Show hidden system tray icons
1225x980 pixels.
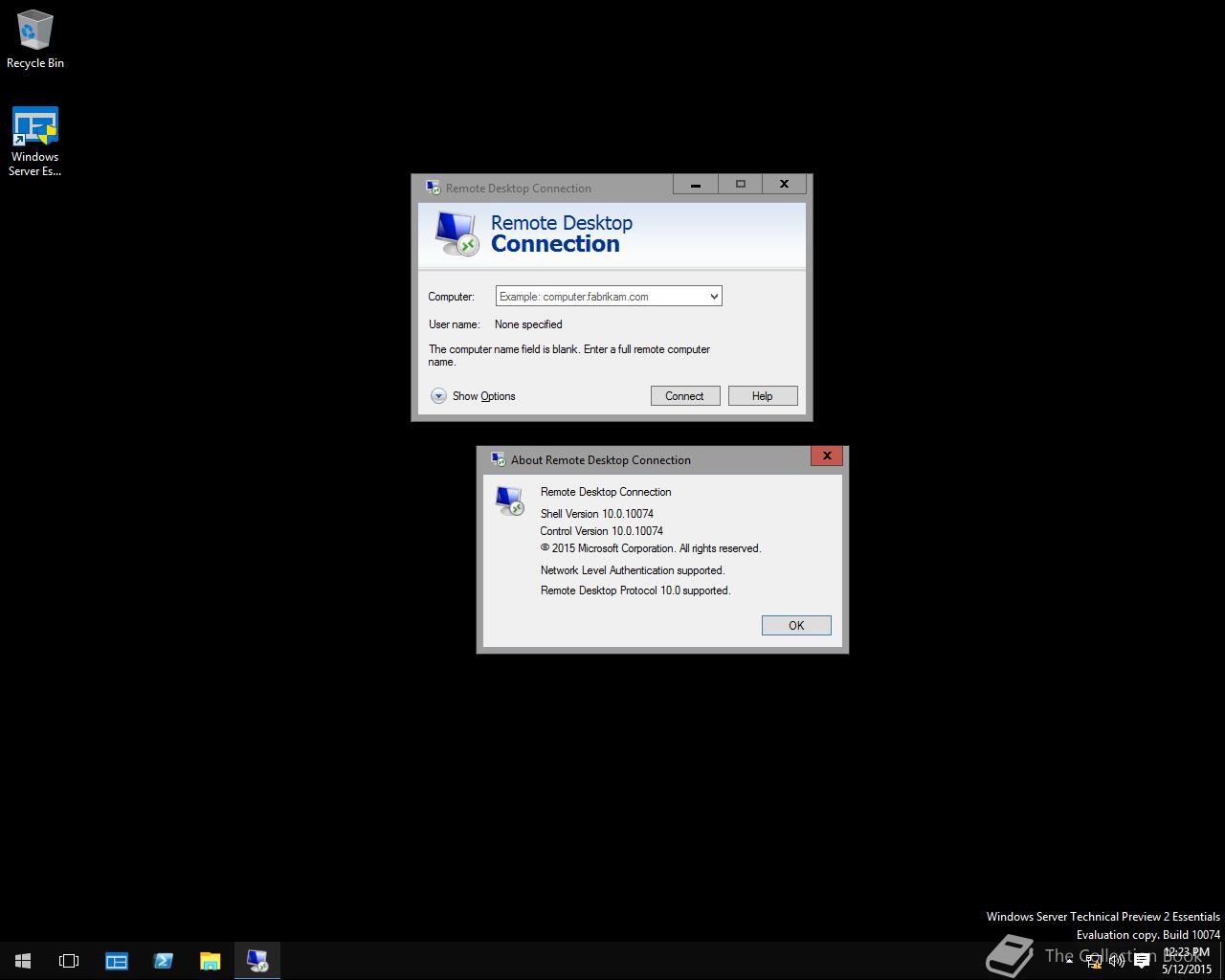pyautogui.click(x=1069, y=961)
